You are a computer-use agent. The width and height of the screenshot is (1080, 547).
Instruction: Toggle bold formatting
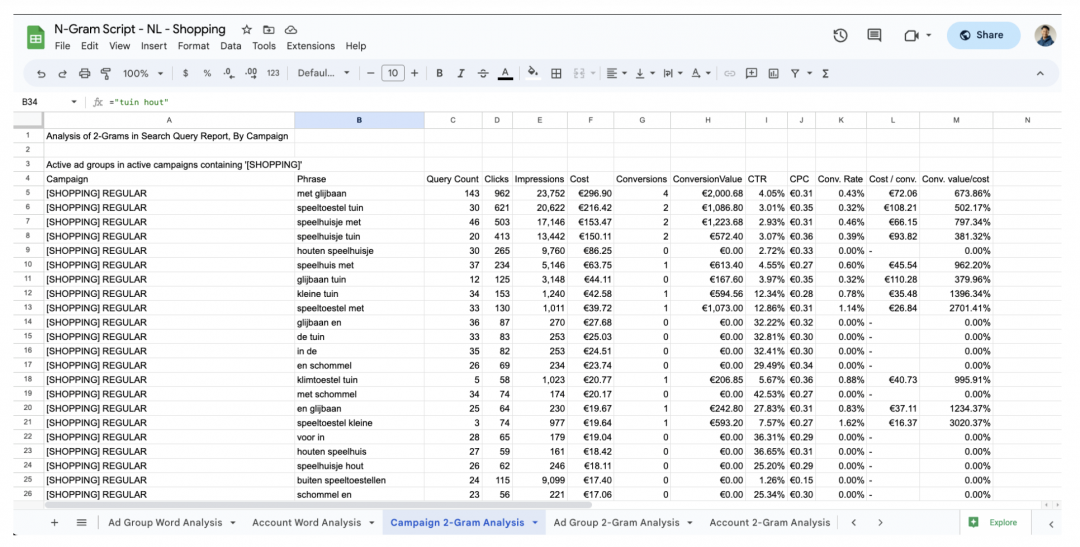[x=439, y=74]
